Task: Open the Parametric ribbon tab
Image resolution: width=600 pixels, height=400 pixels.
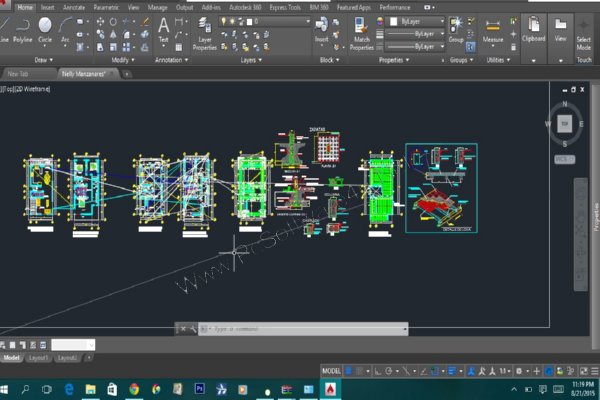Action: click(106, 7)
